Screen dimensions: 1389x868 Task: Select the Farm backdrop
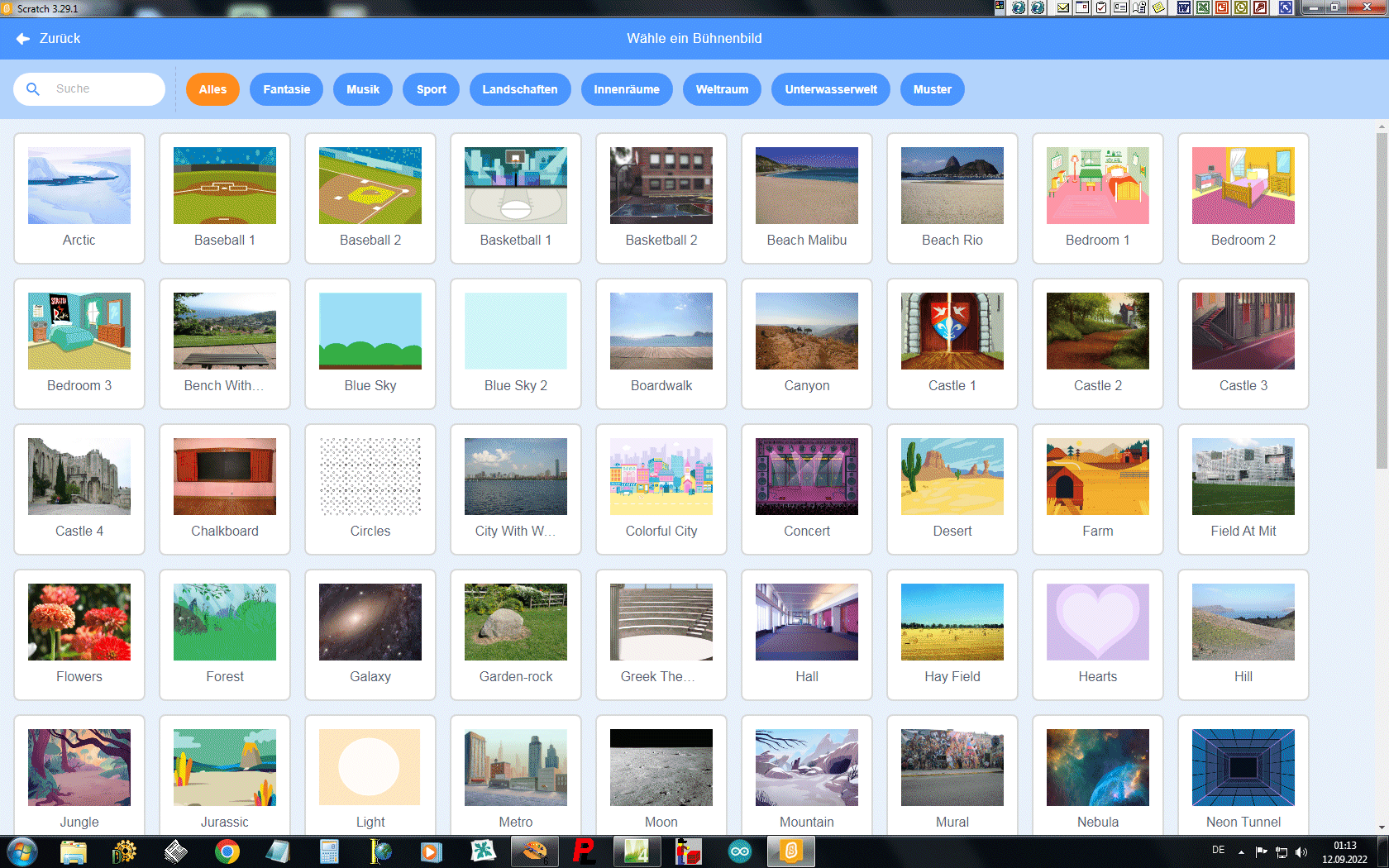tap(1098, 489)
